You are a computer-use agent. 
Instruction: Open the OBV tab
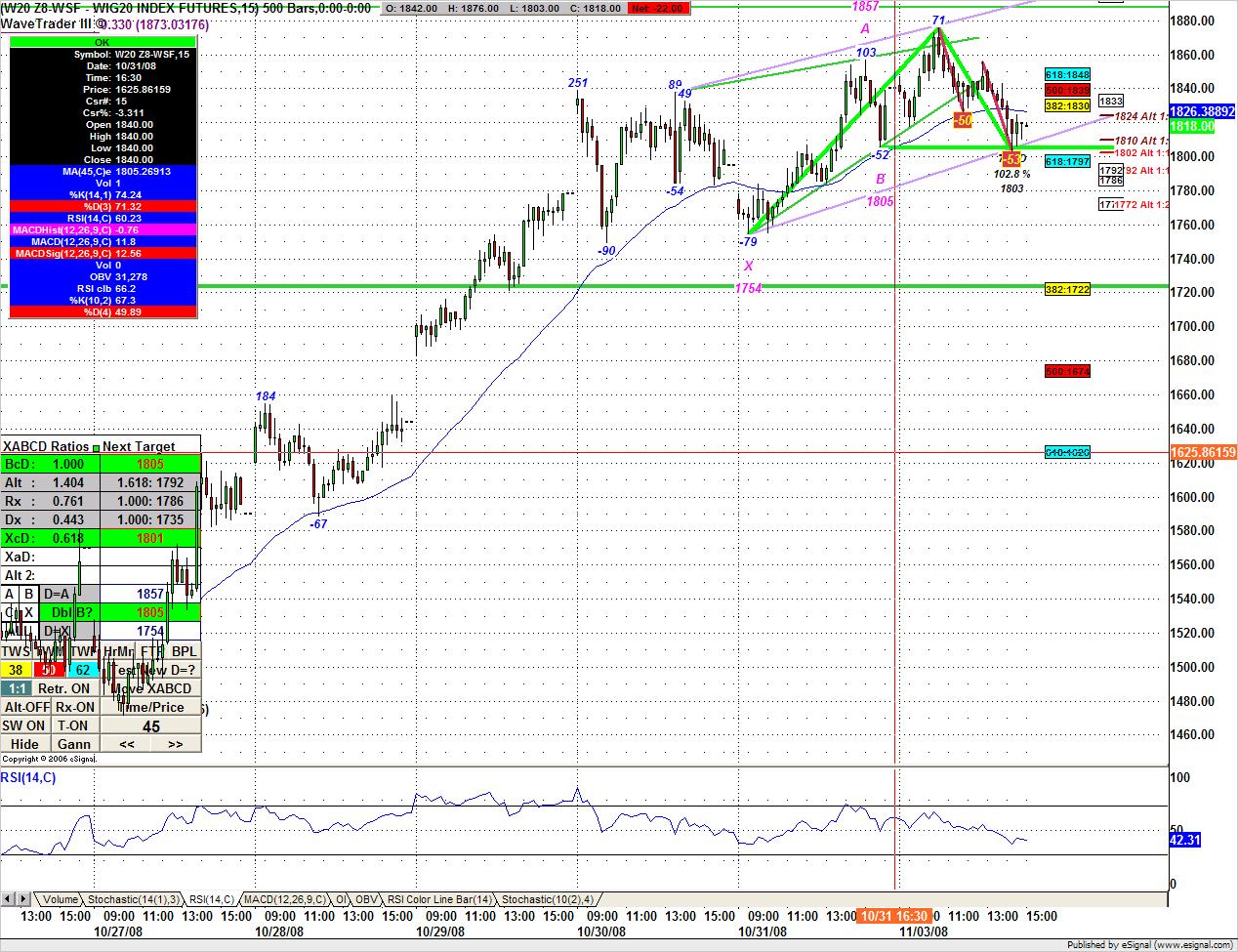click(x=366, y=899)
